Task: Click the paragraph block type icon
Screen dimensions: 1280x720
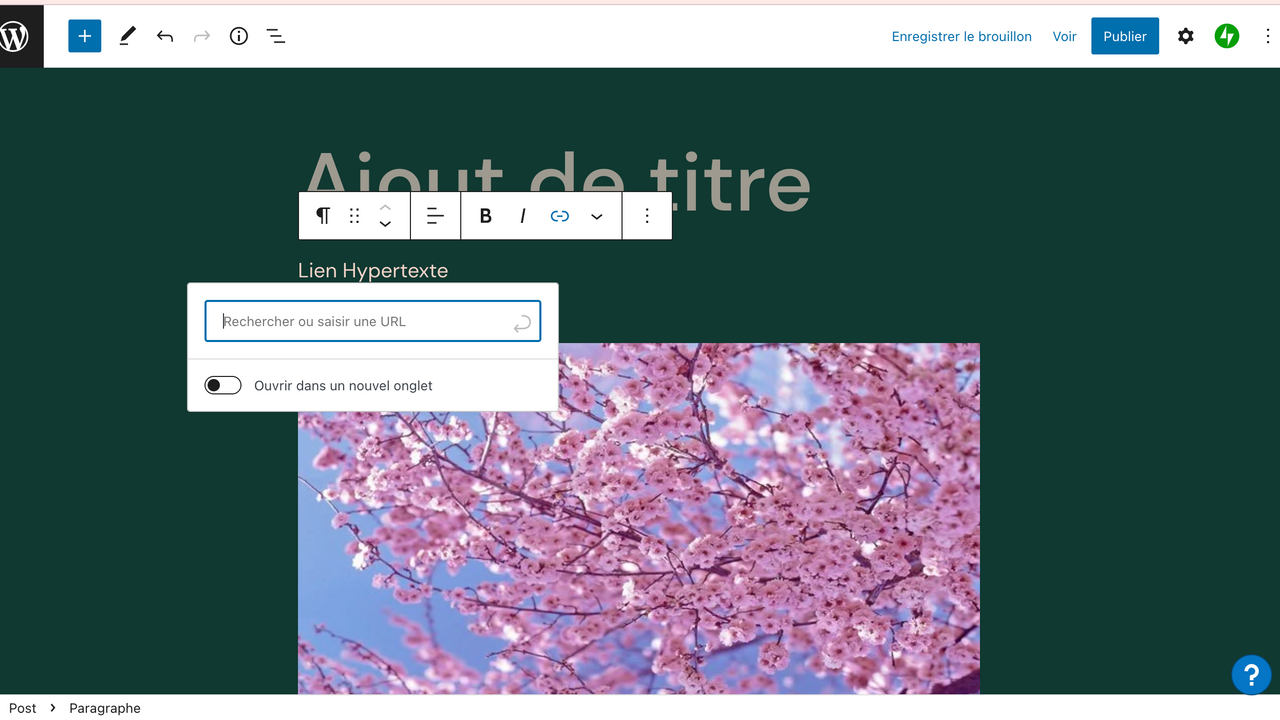Action: click(322, 215)
